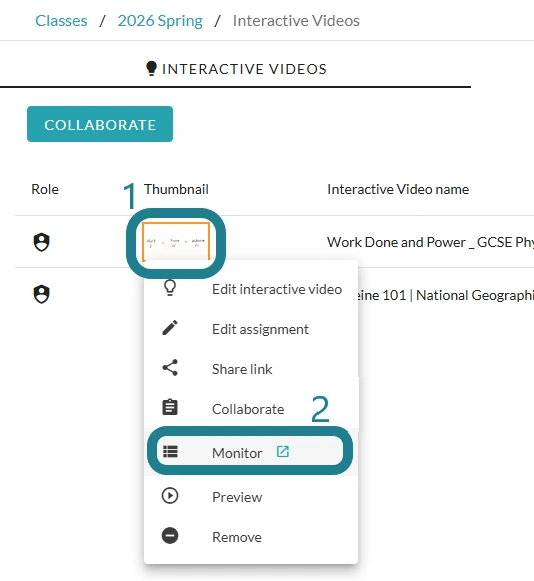Choose Edit interactive video from the menu
This screenshot has height=581, width=534.
(x=251, y=289)
